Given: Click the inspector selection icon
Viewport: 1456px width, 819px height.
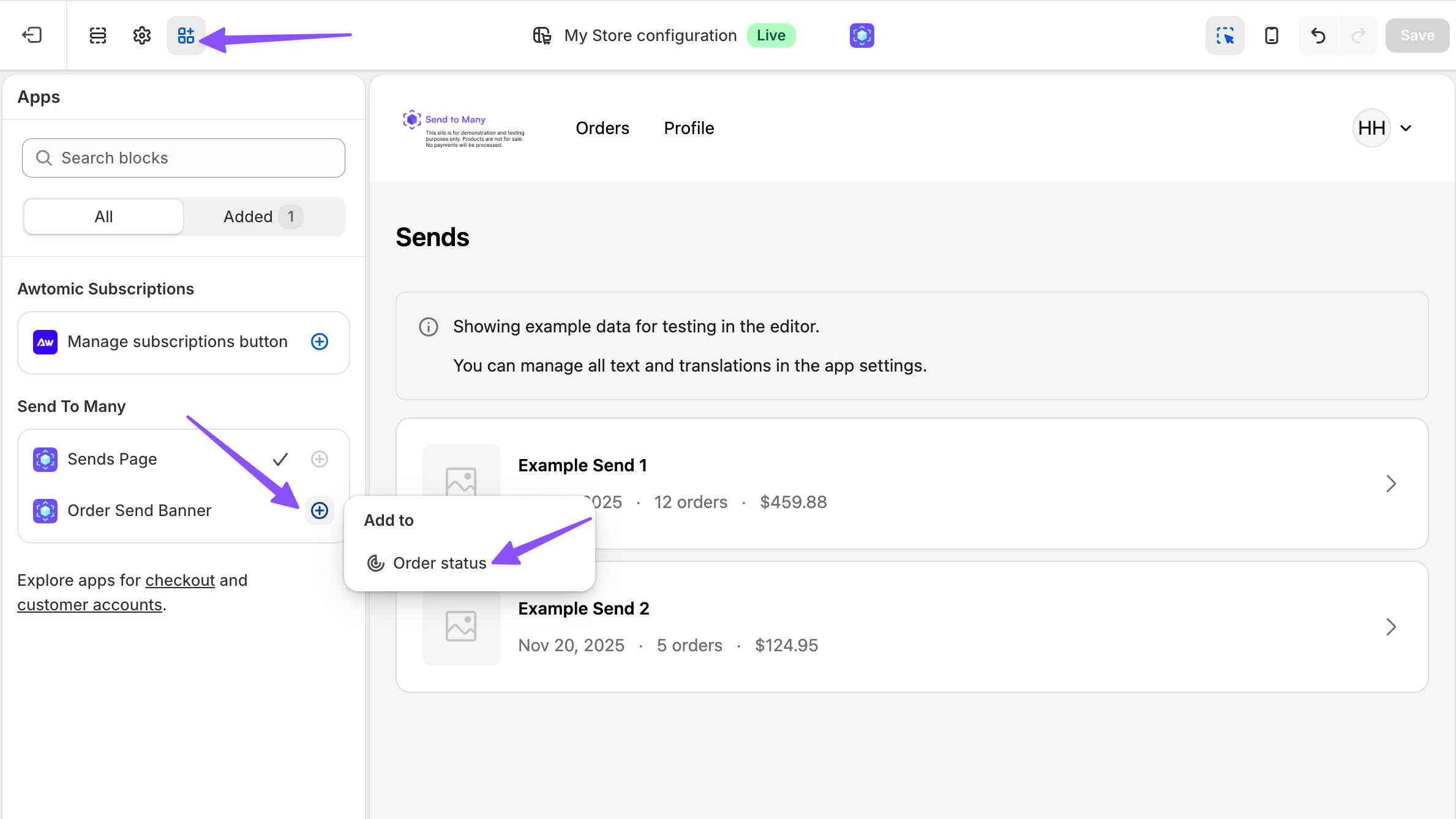Looking at the screenshot, I should [1225, 35].
